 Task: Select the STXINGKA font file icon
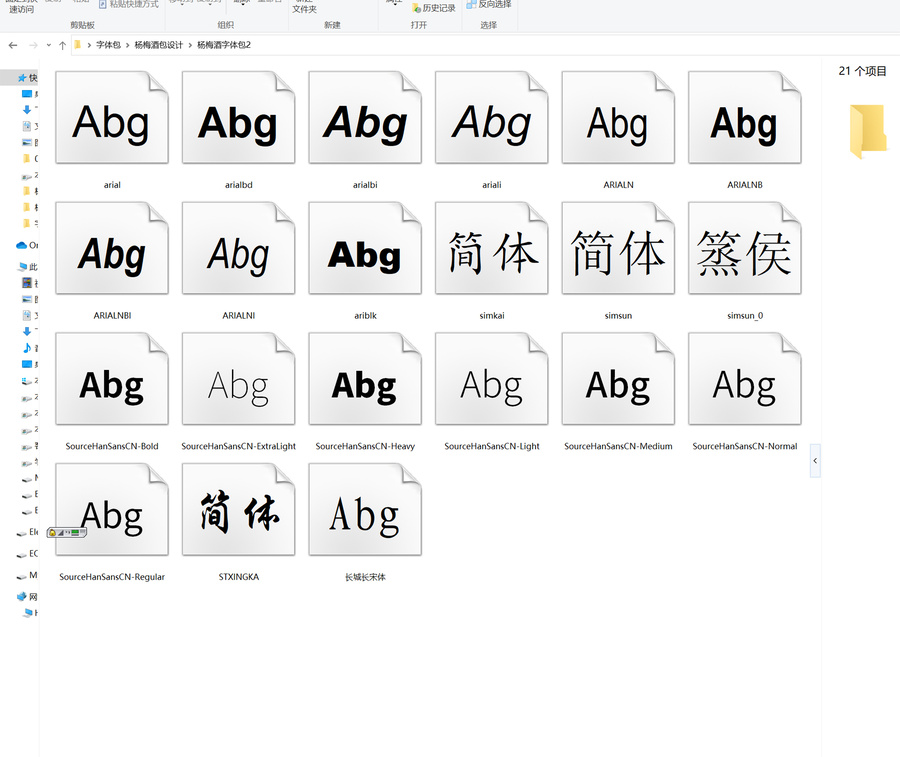click(238, 510)
